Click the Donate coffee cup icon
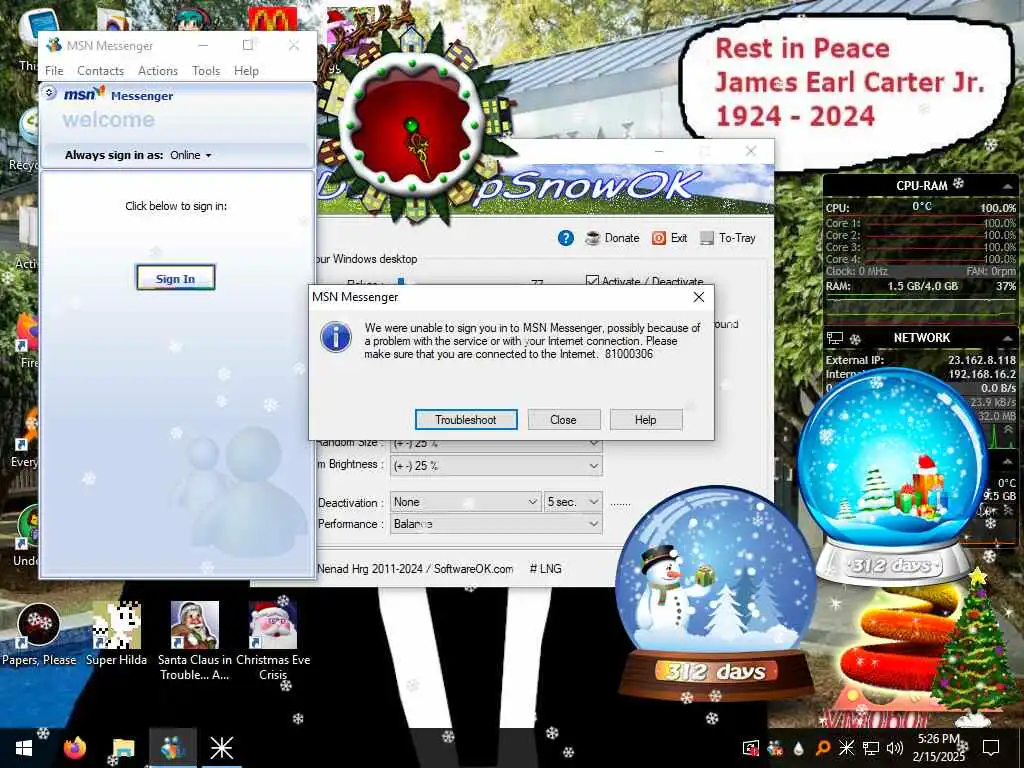The height and width of the screenshot is (768, 1024). pyautogui.click(x=592, y=238)
